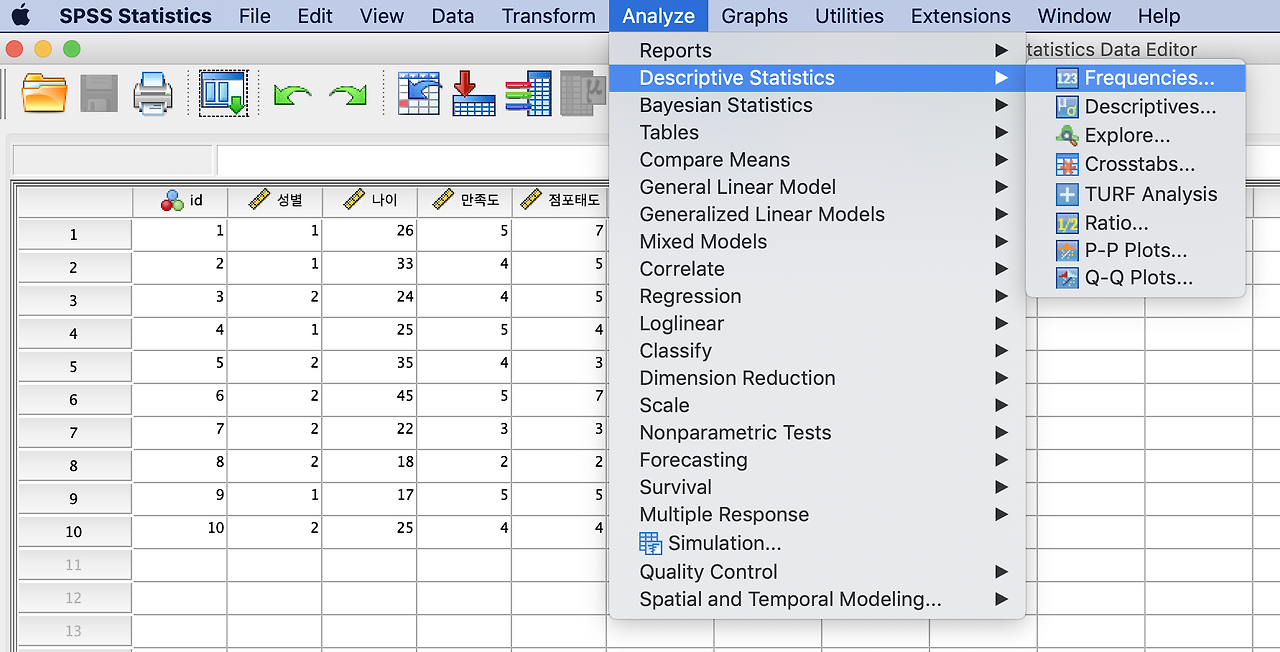Click the Explore magnifier icon in submenu
Viewport: 1280px width, 652px height.
(1067, 136)
